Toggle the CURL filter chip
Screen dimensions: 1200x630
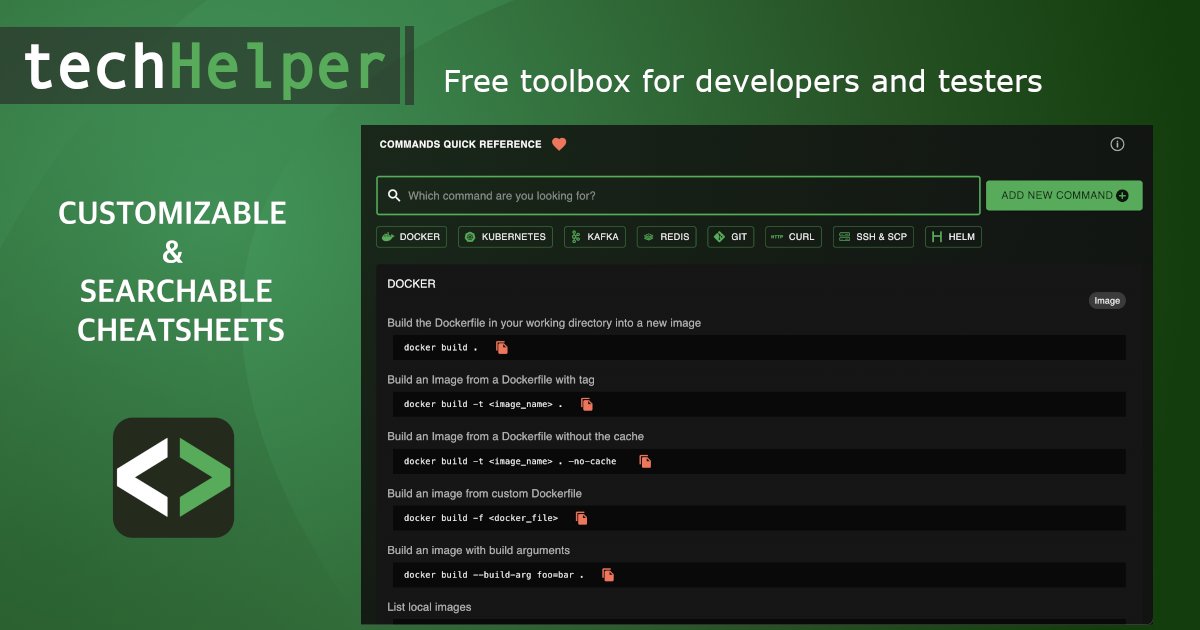tap(793, 237)
